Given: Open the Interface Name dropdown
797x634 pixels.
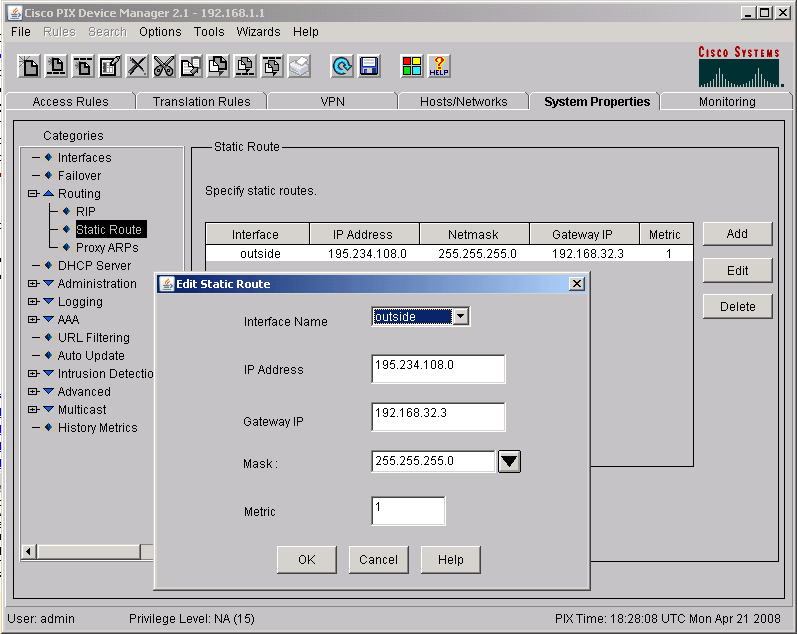Looking at the screenshot, I should click(x=461, y=316).
